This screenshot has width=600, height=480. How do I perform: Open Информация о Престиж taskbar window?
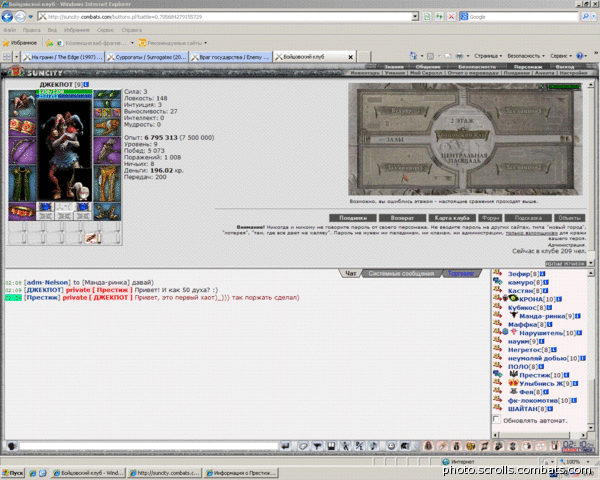click(241, 473)
